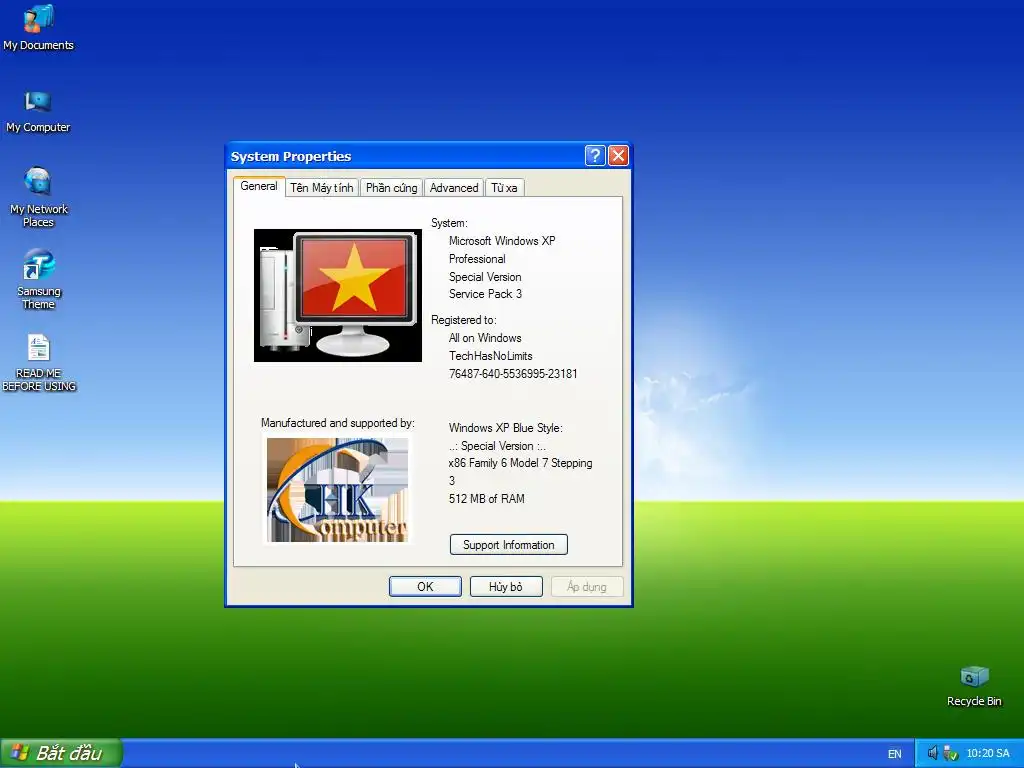This screenshot has height=768, width=1024.
Task: Click the Support Information button
Action: pyautogui.click(x=509, y=545)
